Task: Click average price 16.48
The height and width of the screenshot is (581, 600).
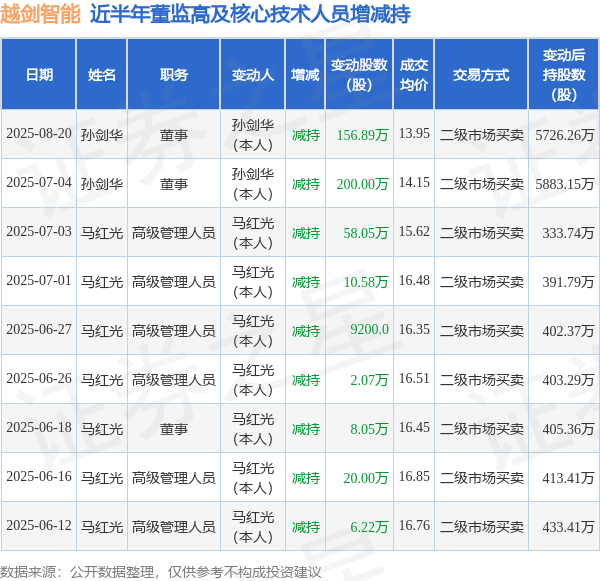Action: point(414,281)
